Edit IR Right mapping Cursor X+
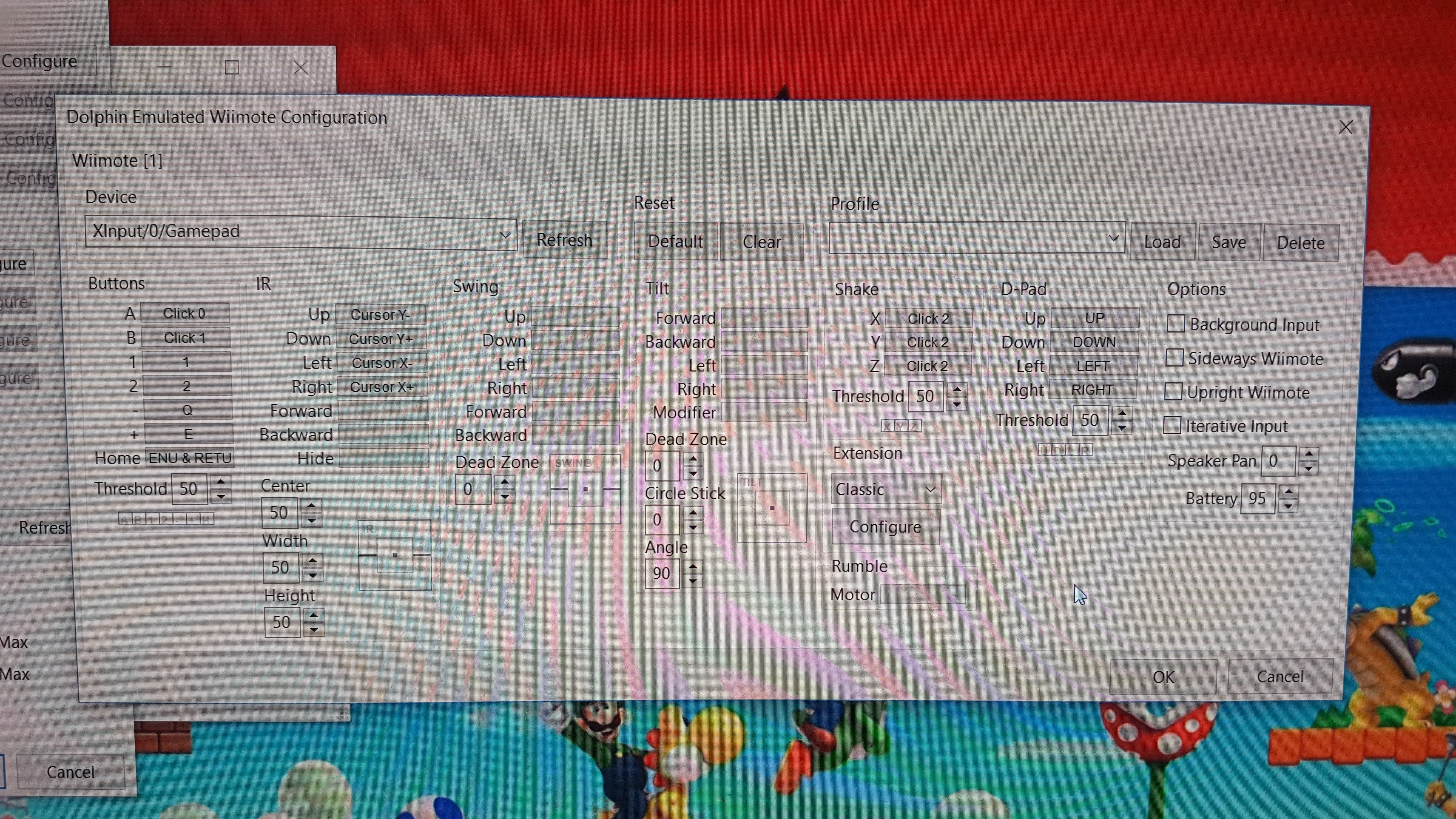This screenshot has height=819, width=1456. (382, 387)
